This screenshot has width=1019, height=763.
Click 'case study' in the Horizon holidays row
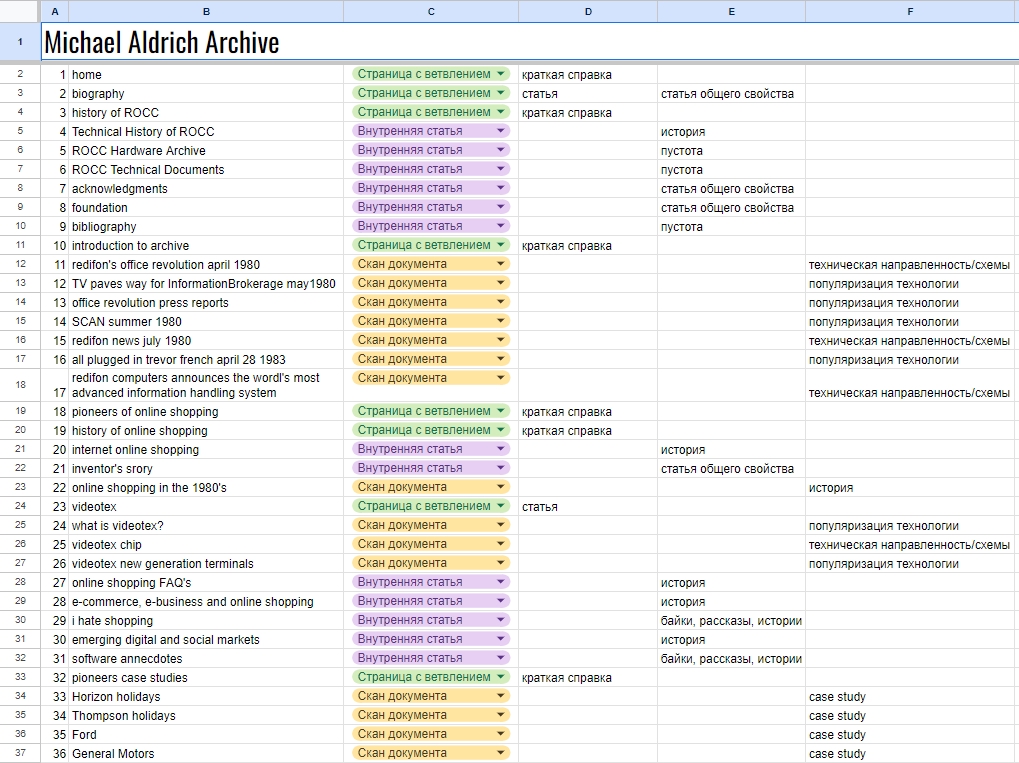(x=837, y=697)
